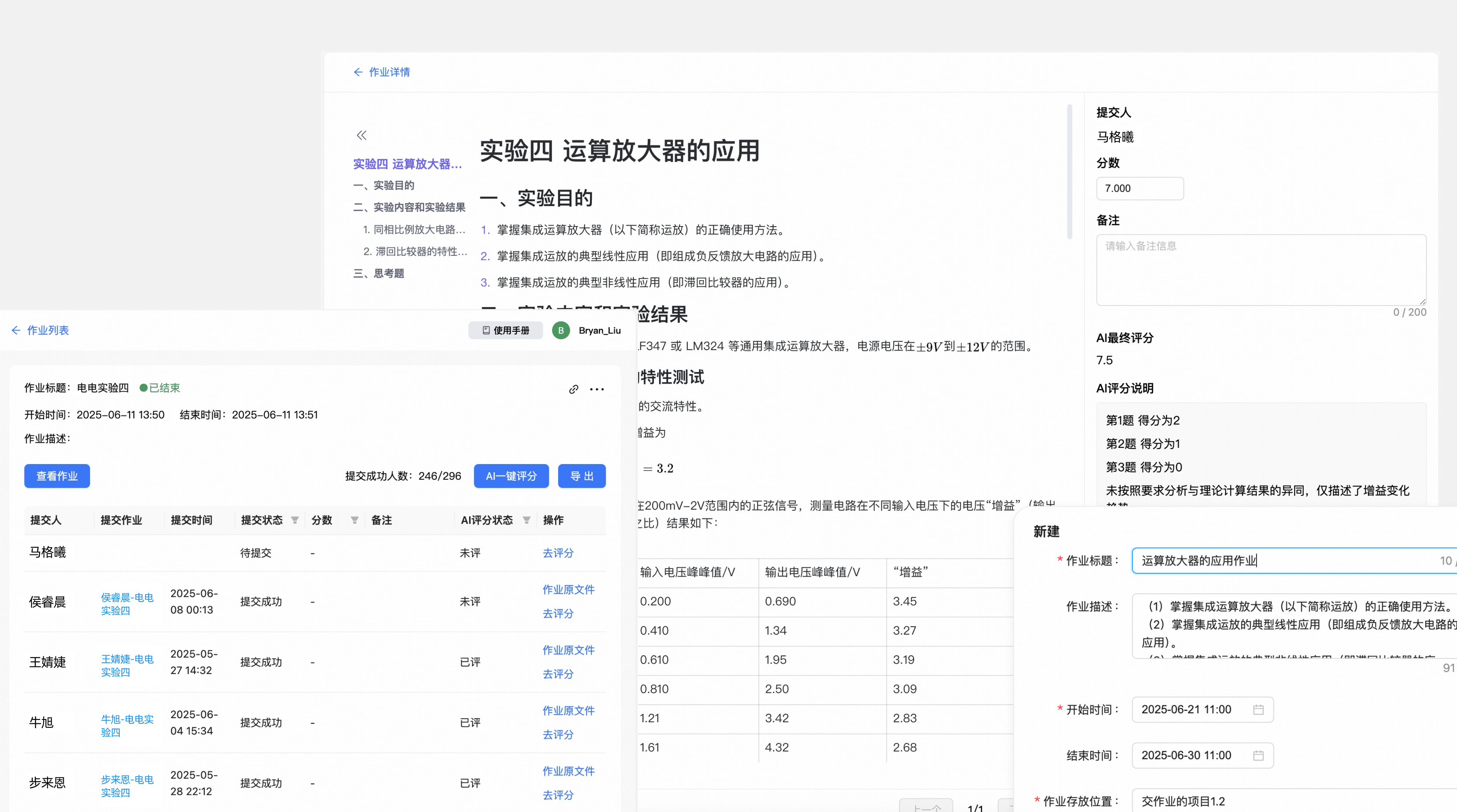Click 去评分 for 马格曦
1457x812 pixels.
tap(558, 553)
